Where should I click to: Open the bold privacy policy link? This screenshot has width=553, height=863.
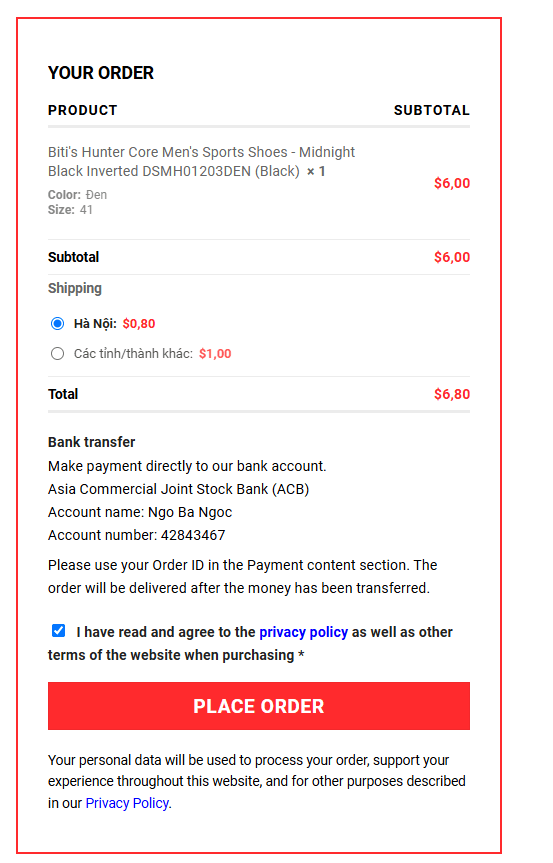tap(303, 632)
